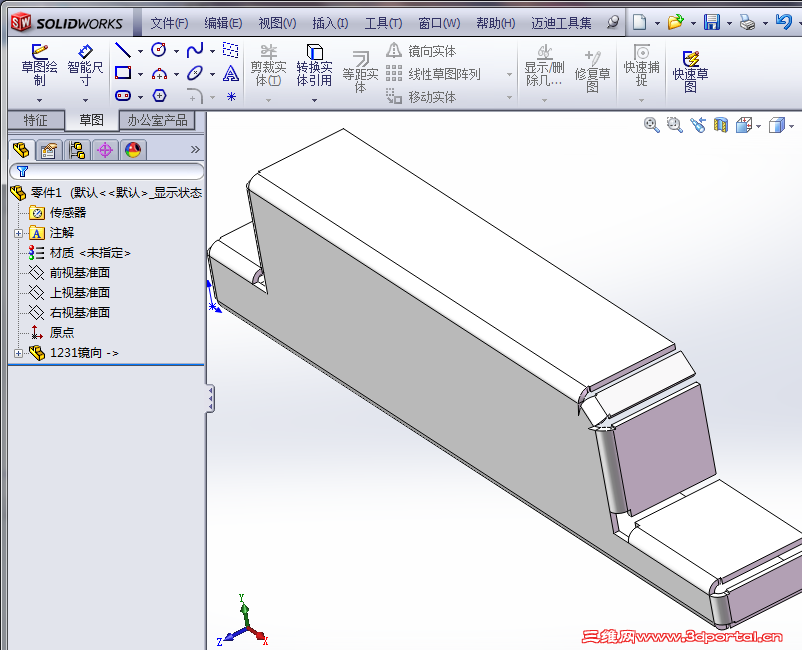Screen dimensions: 802x650
Task: Select the Arc sketch tool
Action: tap(160, 74)
